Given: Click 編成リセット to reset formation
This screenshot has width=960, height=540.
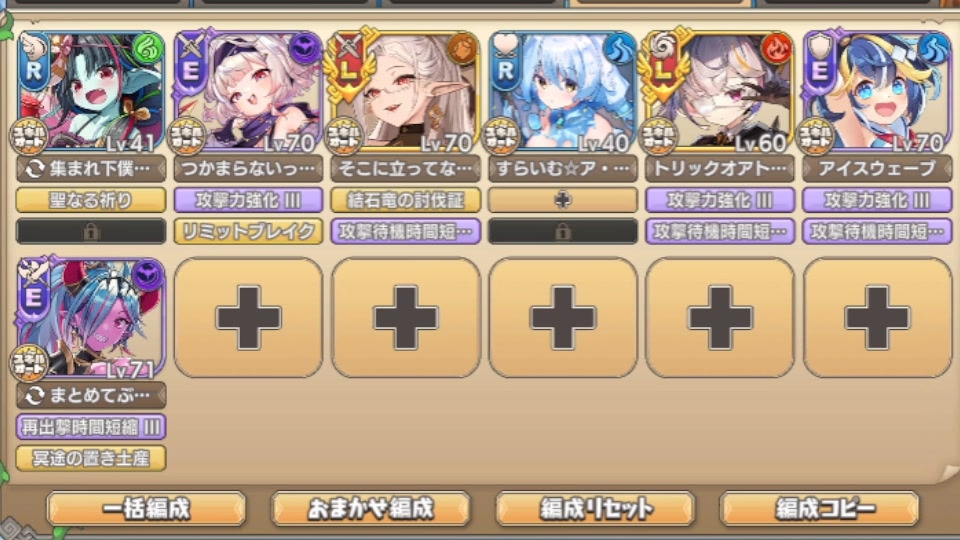Looking at the screenshot, I should click(x=595, y=509).
